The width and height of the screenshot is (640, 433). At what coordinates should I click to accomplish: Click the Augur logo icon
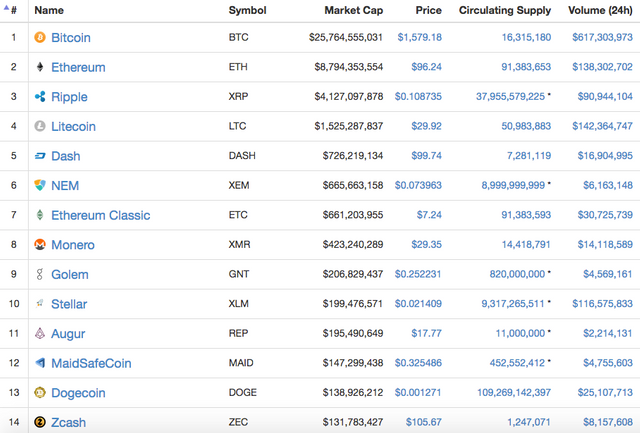point(40,333)
